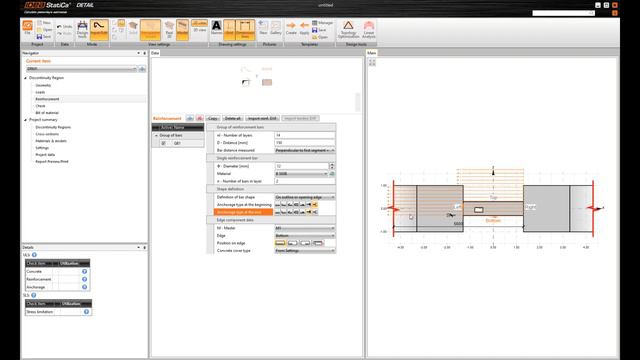Viewport: 640px width, 360px height.
Task: Click the nl - Number of layers field
Action: 304,135
